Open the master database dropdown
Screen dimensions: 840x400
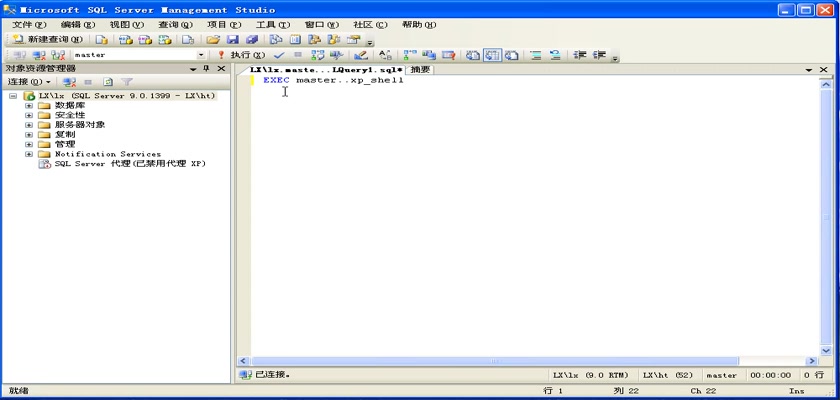tap(201, 55)
